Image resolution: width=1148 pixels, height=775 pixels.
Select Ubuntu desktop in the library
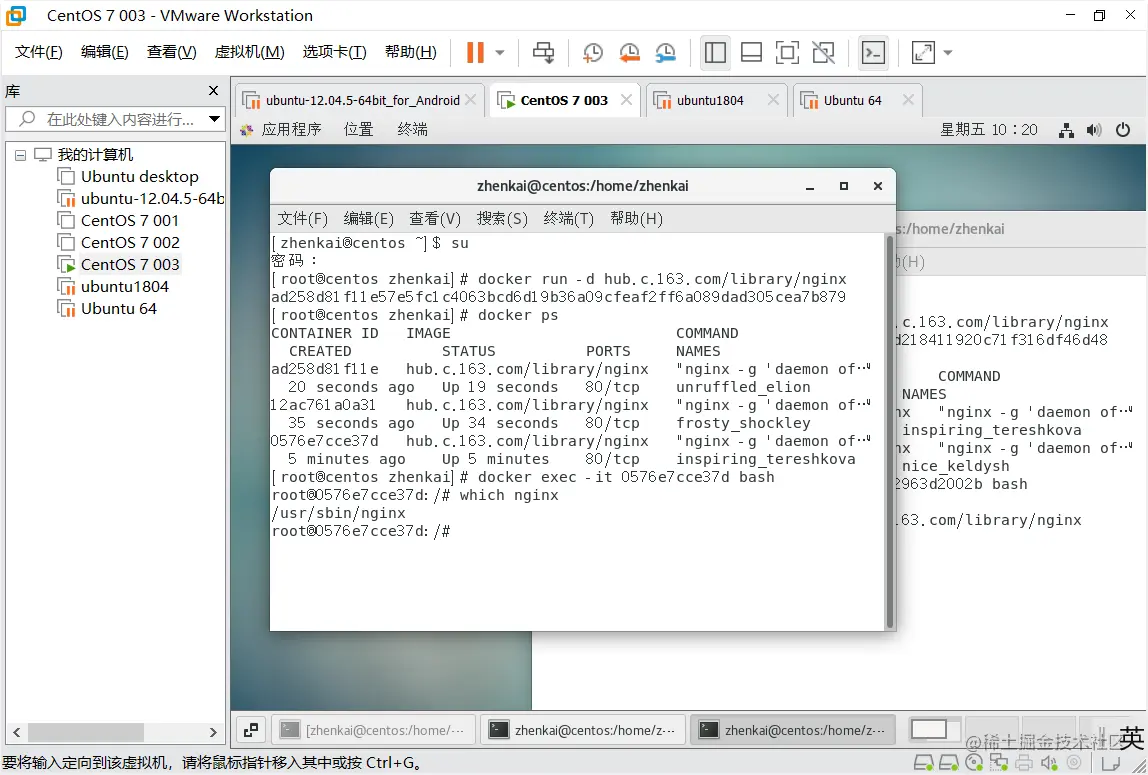pos(128,176)
